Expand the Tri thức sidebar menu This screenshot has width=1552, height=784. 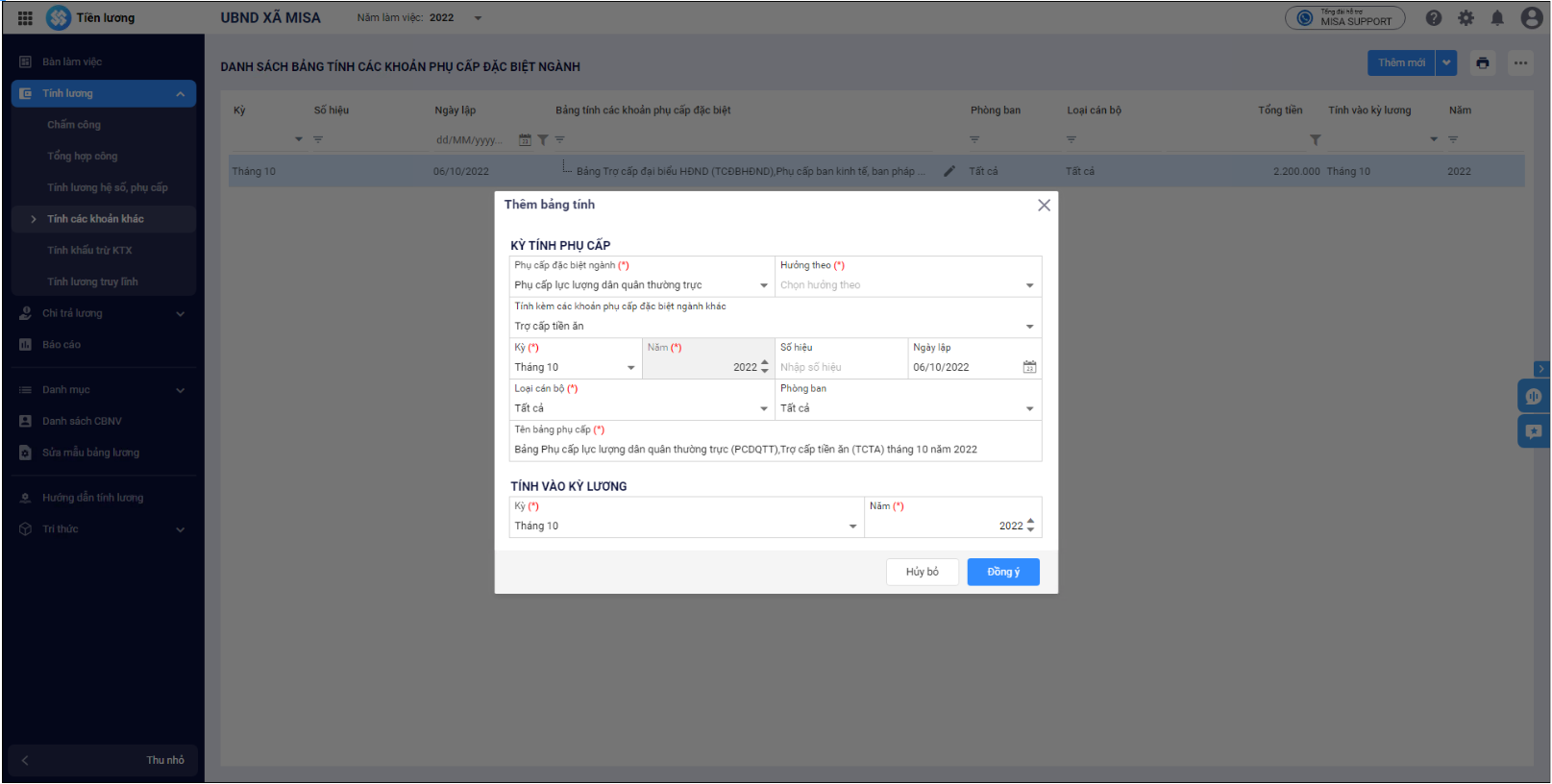coord(180,530)
